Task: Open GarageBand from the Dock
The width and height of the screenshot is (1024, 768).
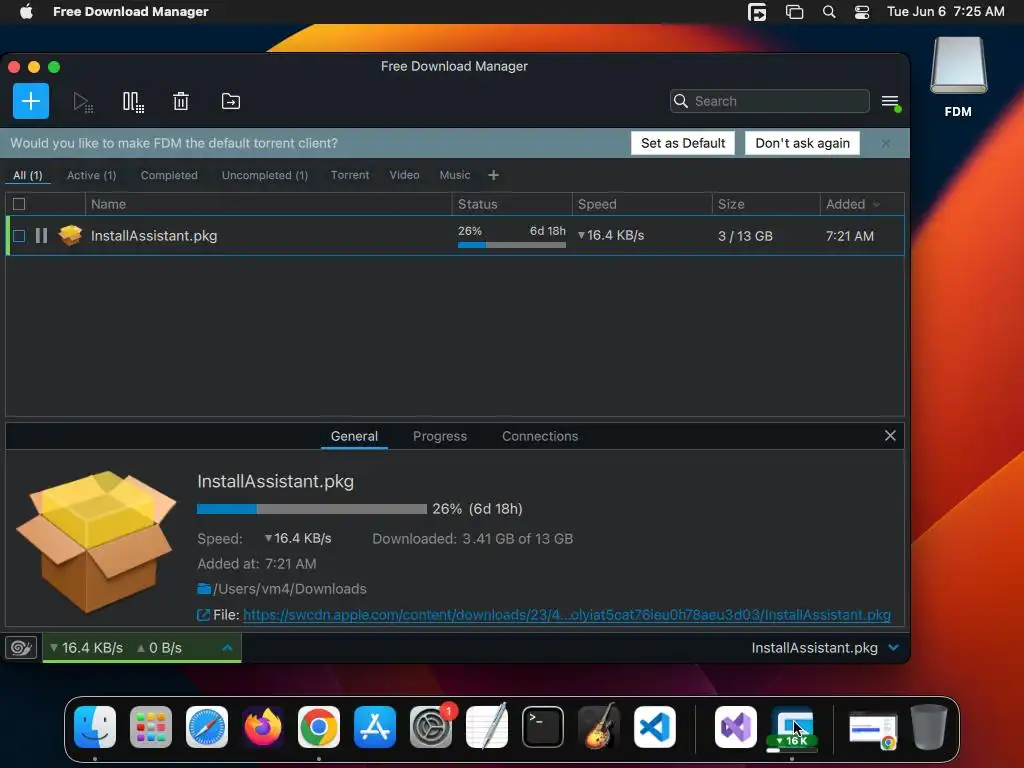Action: point(599,726)
